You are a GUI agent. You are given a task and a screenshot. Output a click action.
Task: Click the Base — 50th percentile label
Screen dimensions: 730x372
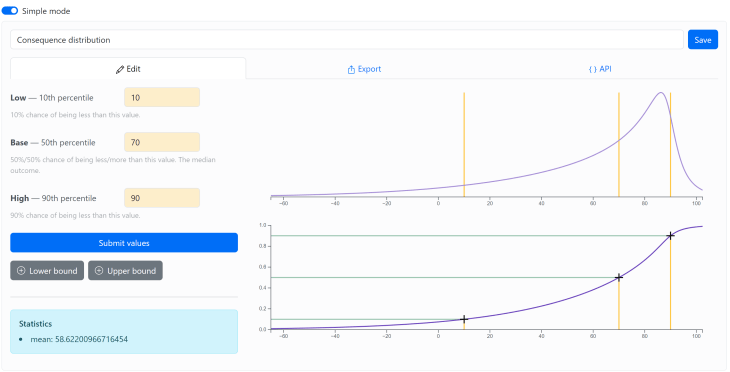[53, 142]
